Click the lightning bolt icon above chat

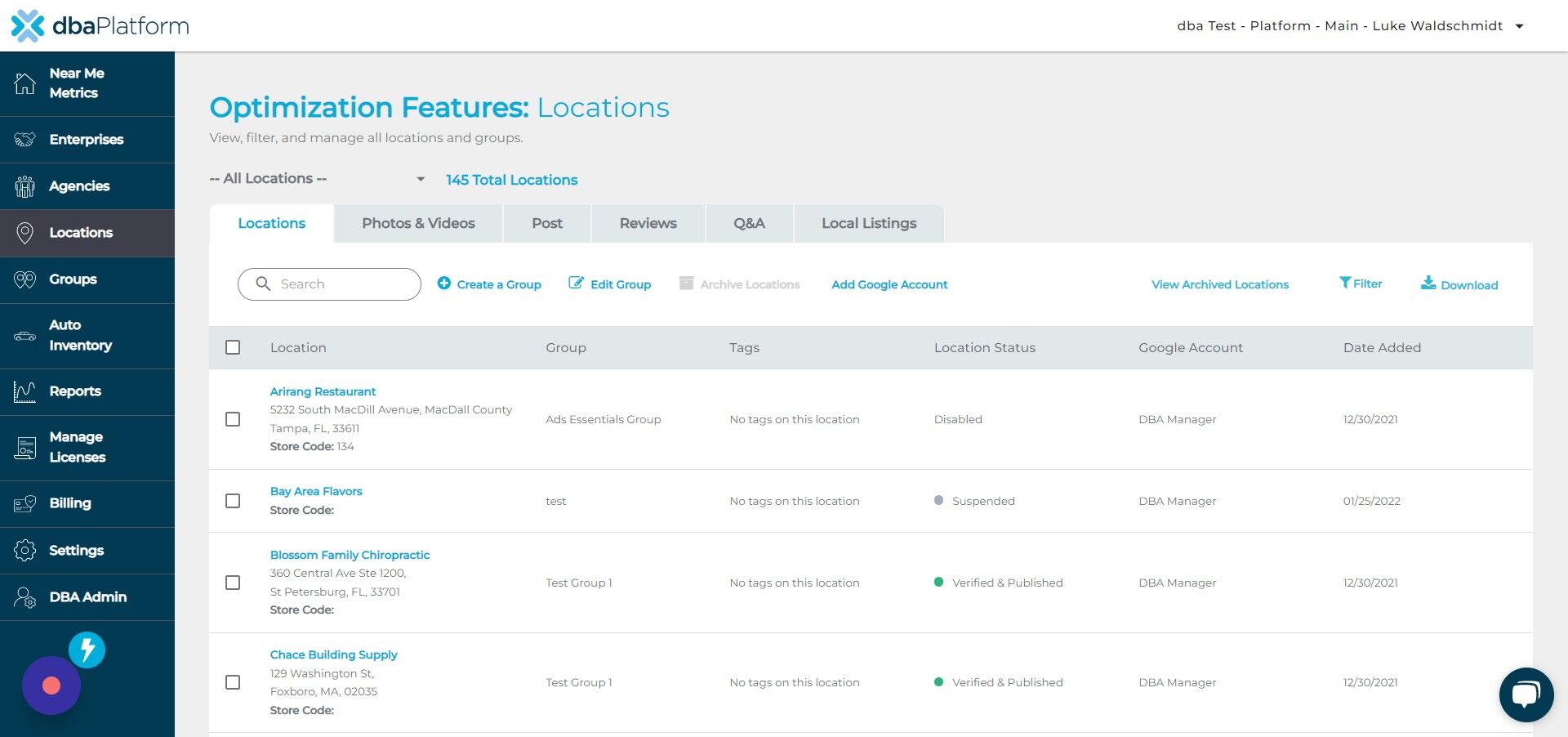point(87,650)
